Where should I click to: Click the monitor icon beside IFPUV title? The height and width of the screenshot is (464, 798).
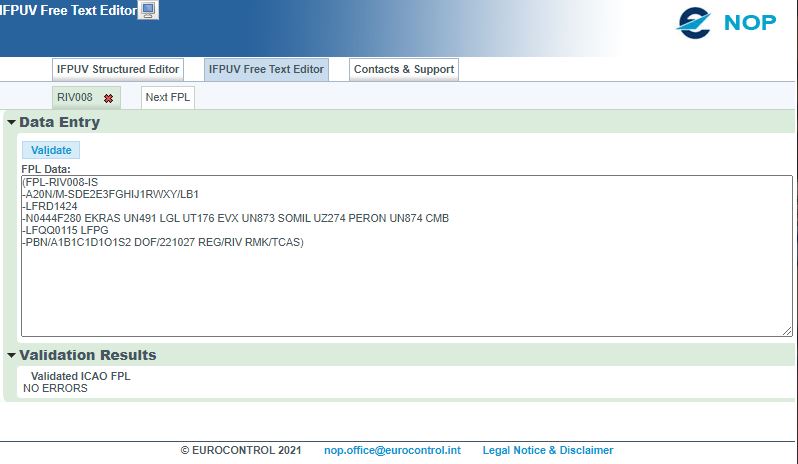[x=149, y=10]
